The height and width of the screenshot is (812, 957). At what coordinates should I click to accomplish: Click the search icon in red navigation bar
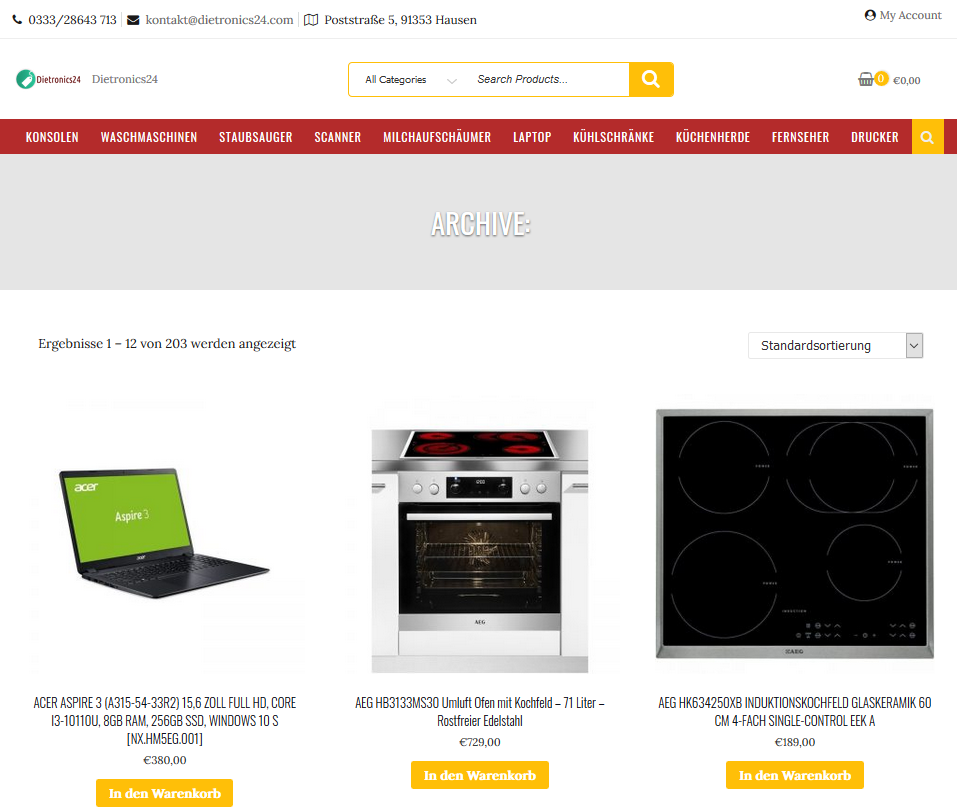[x=927, y=137]
